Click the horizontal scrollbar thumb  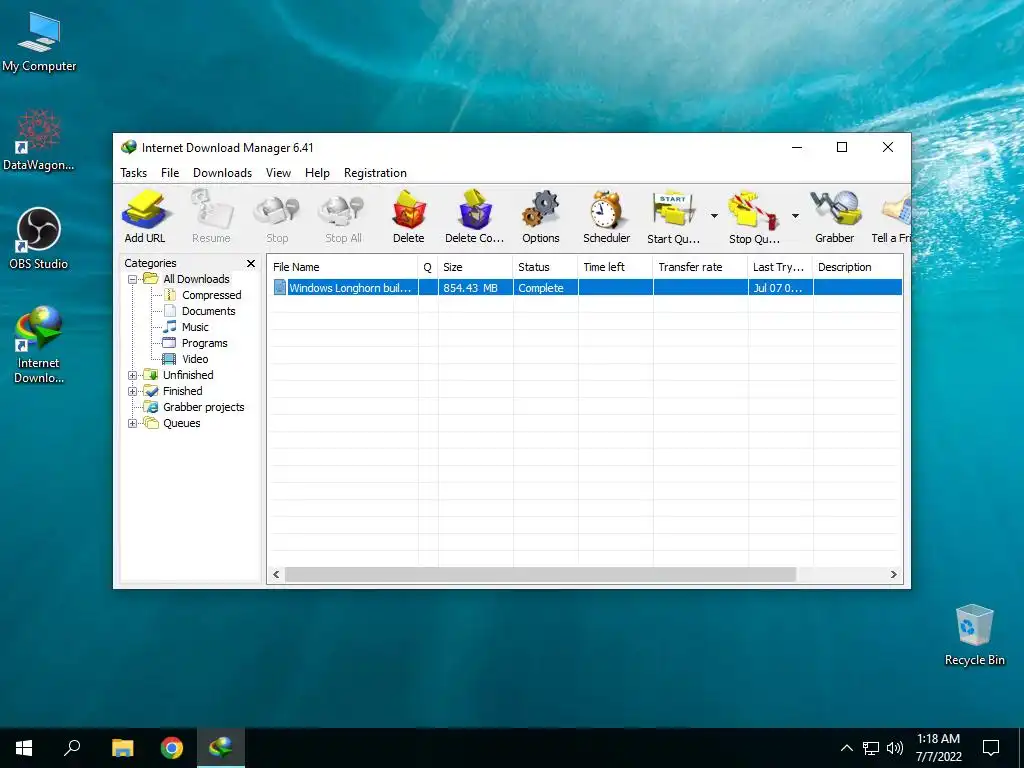(x=541, y=575)
